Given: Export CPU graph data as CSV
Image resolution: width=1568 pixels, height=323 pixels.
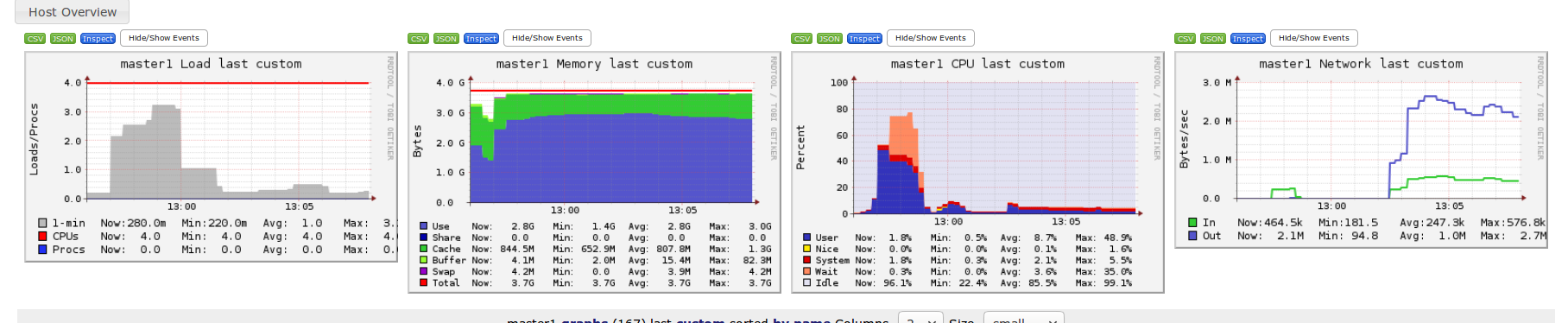Looking at the screenshot, I should pyautogui.click(x=802, y=39).
